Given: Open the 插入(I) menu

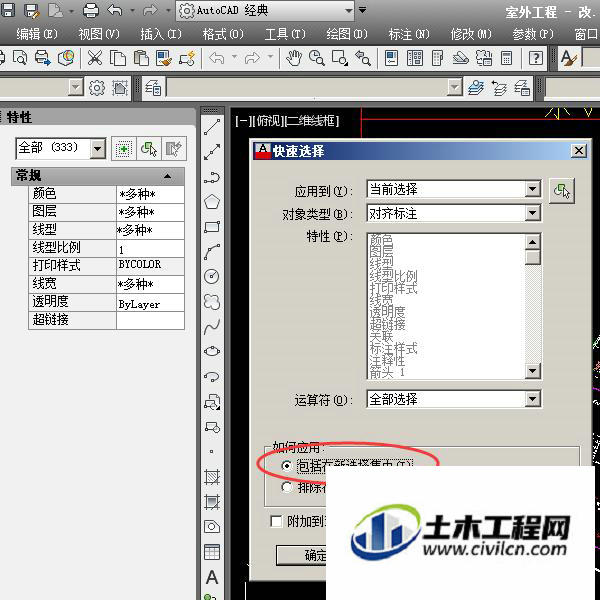Looking at the screenshot, I should (x=161, y=34).
